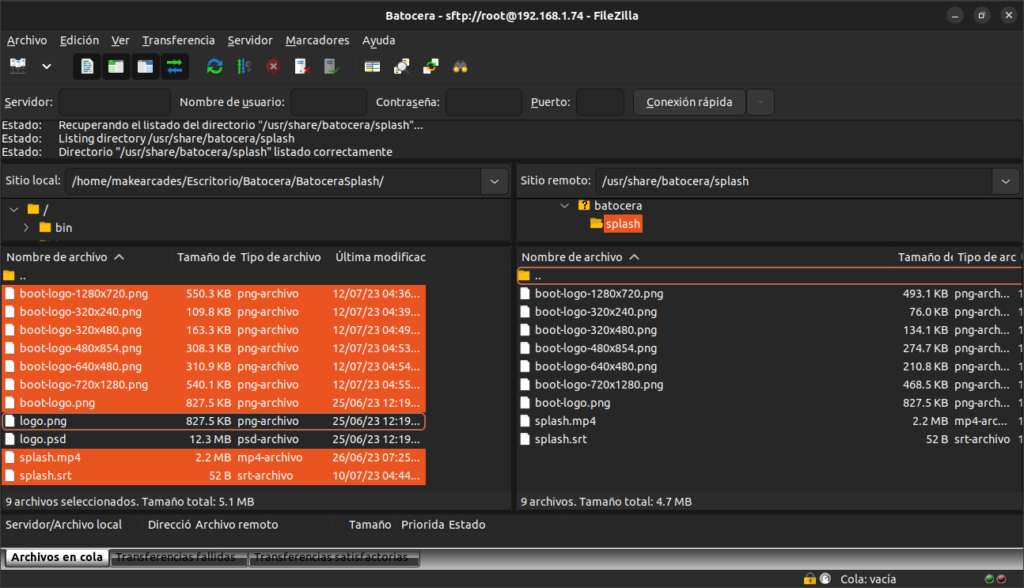Switch to Transferencias fallidas tab
1024x588 pixels.
(178, 557)
